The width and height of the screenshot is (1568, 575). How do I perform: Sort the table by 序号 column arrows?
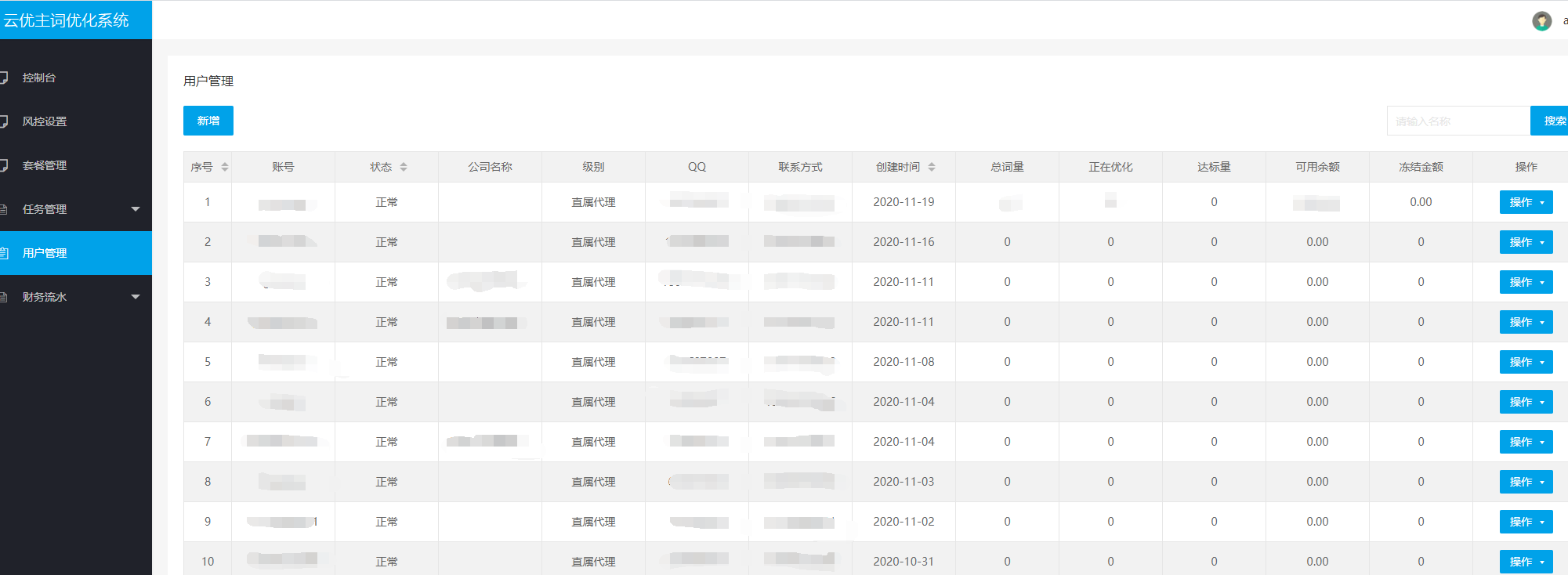click(x=225, y=167)
